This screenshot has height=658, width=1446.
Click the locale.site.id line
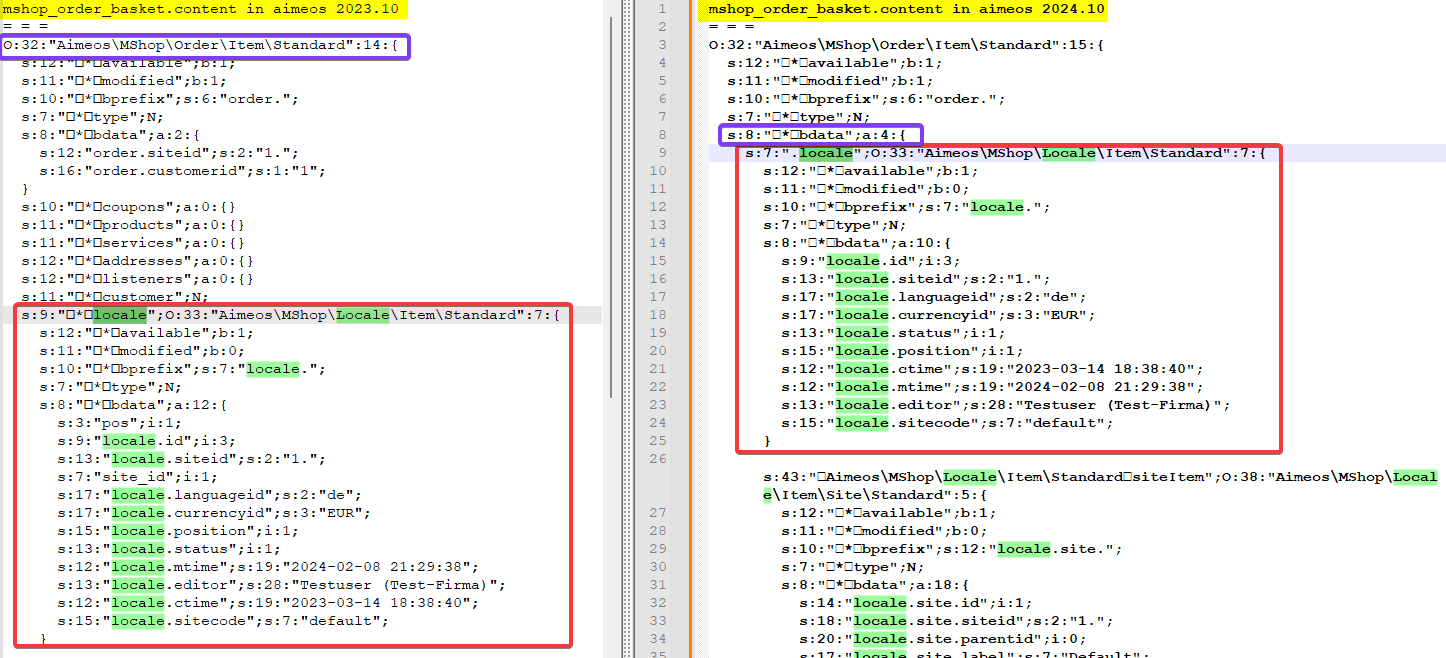917,603
